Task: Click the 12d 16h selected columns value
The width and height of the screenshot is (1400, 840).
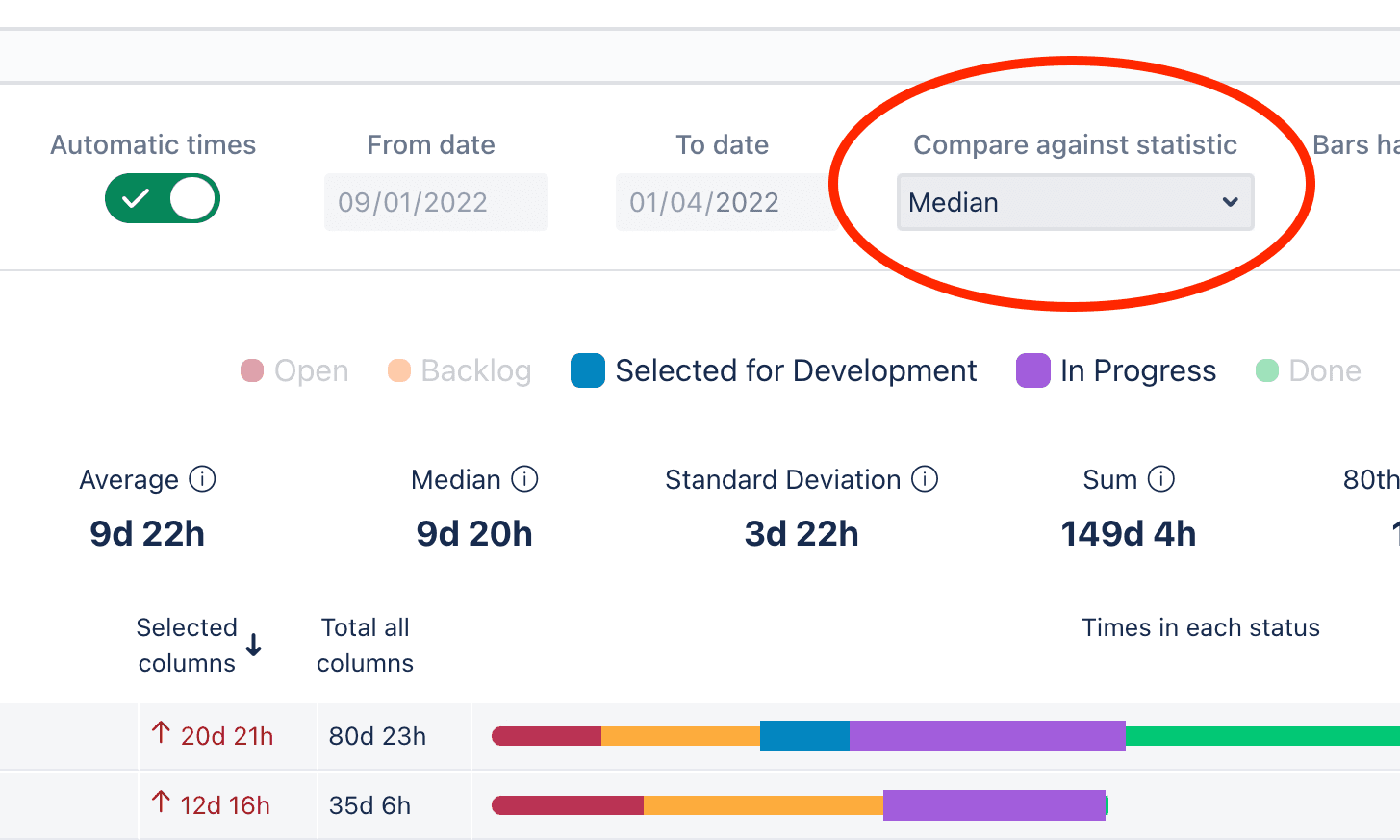Action: [x=225, y=805]
